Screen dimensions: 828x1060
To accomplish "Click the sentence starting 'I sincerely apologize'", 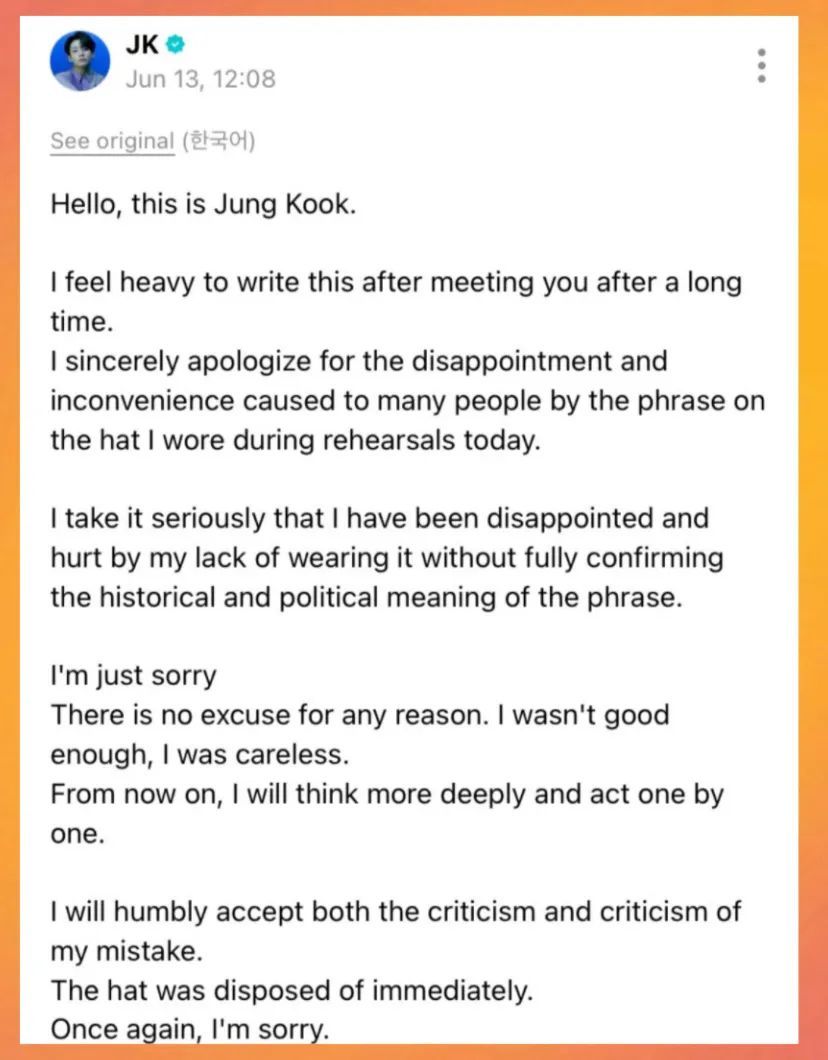I will click(x=358, y=360).
